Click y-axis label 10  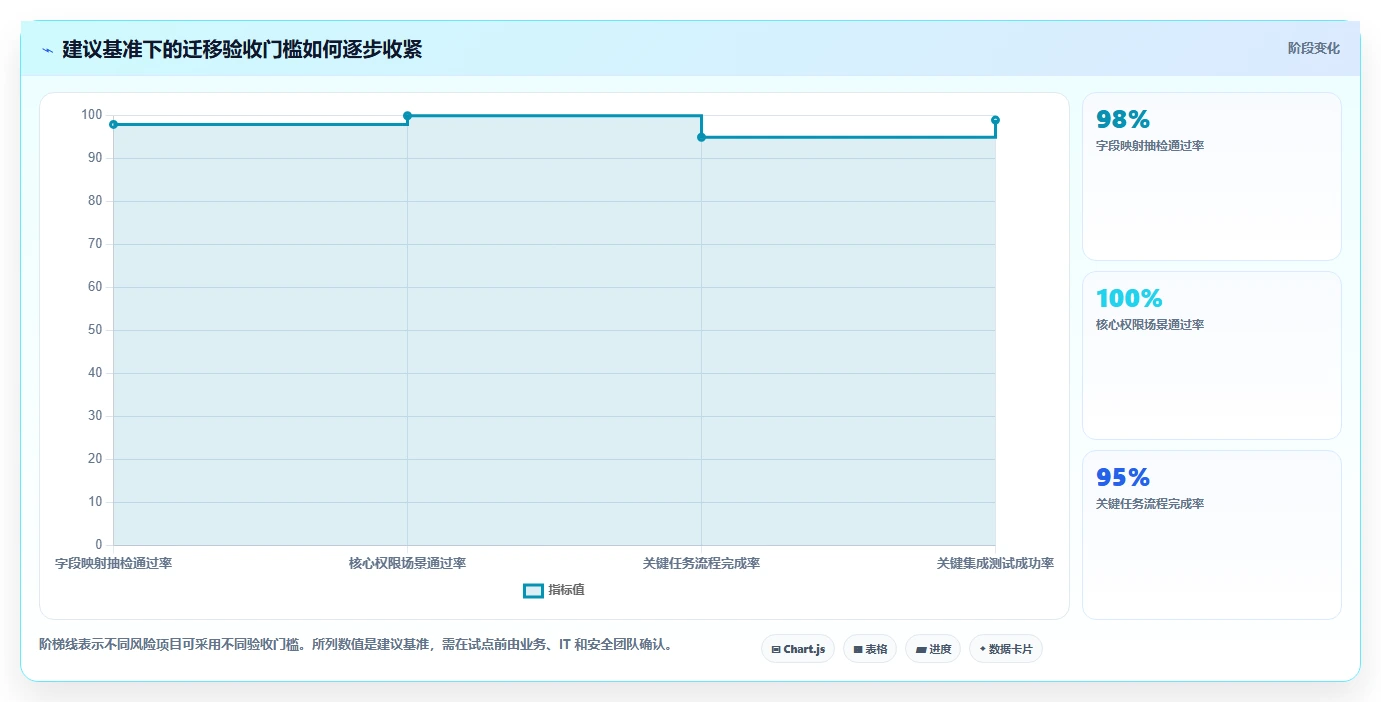coord(95,502)
